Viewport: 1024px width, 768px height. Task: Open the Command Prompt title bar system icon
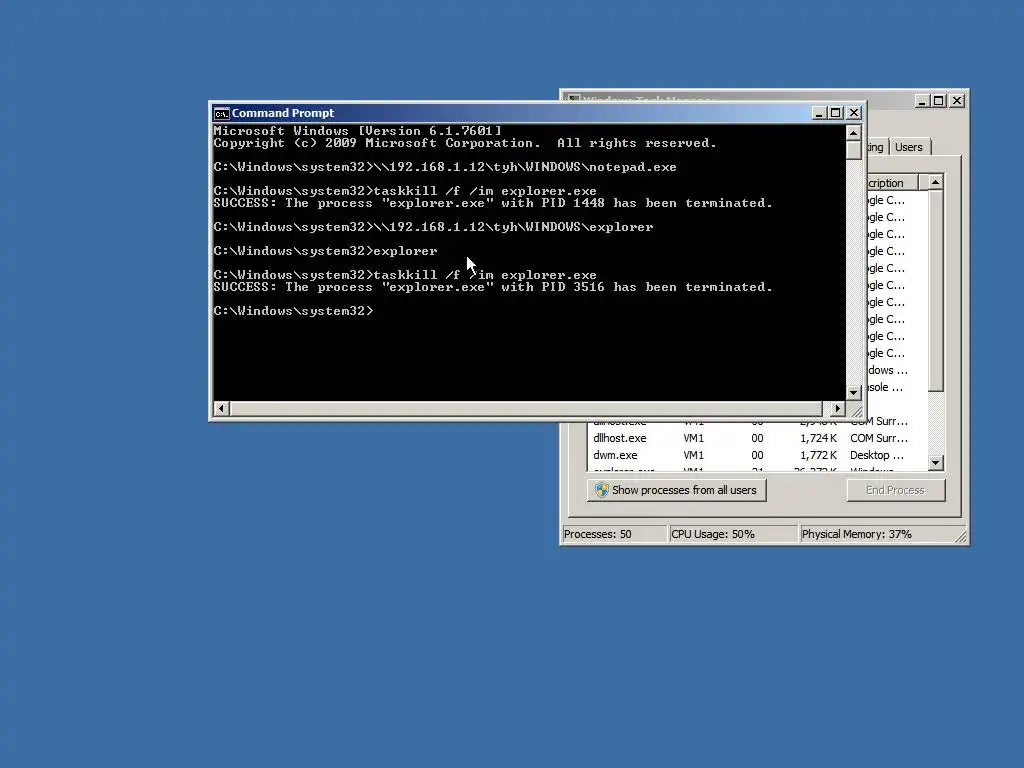tap(221, 114)
